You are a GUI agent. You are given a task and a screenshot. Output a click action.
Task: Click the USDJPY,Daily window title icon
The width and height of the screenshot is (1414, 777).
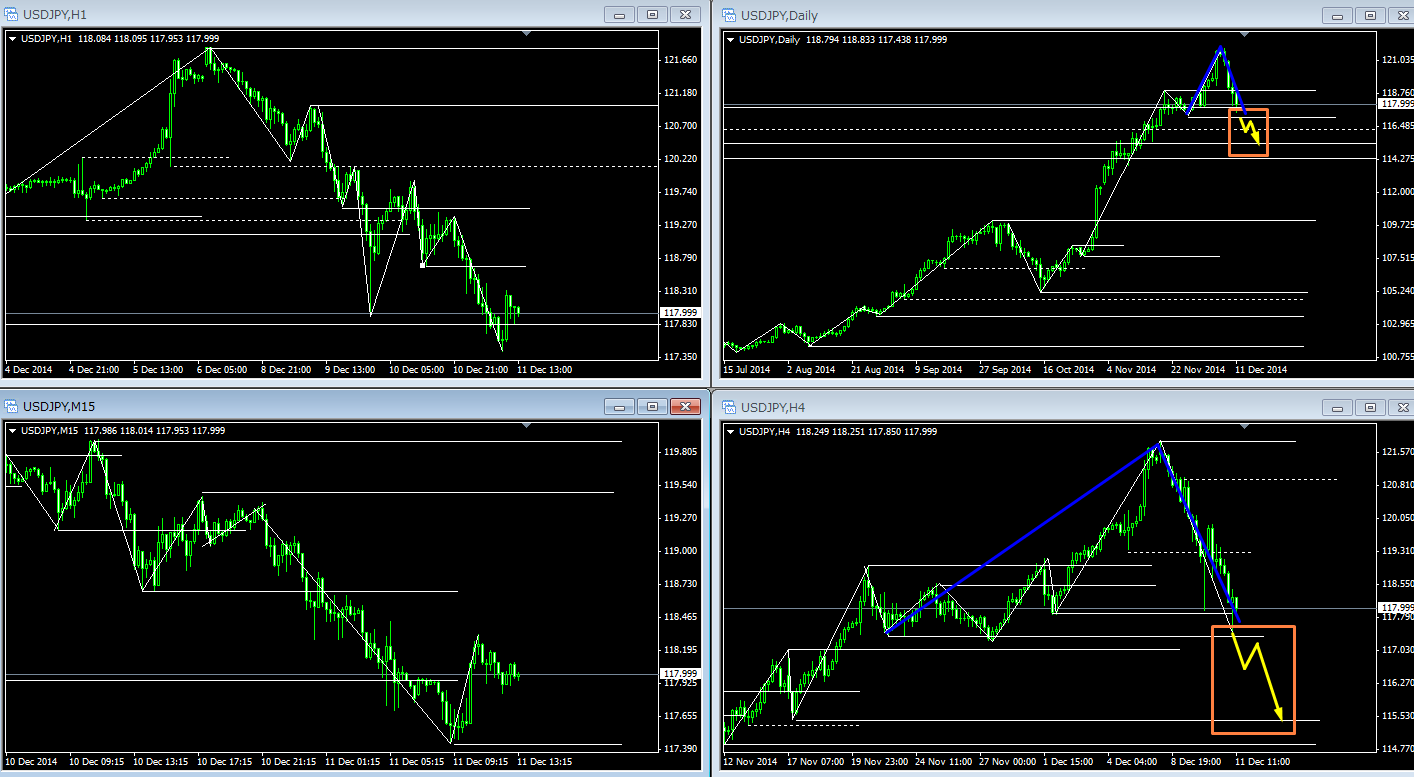728,15
